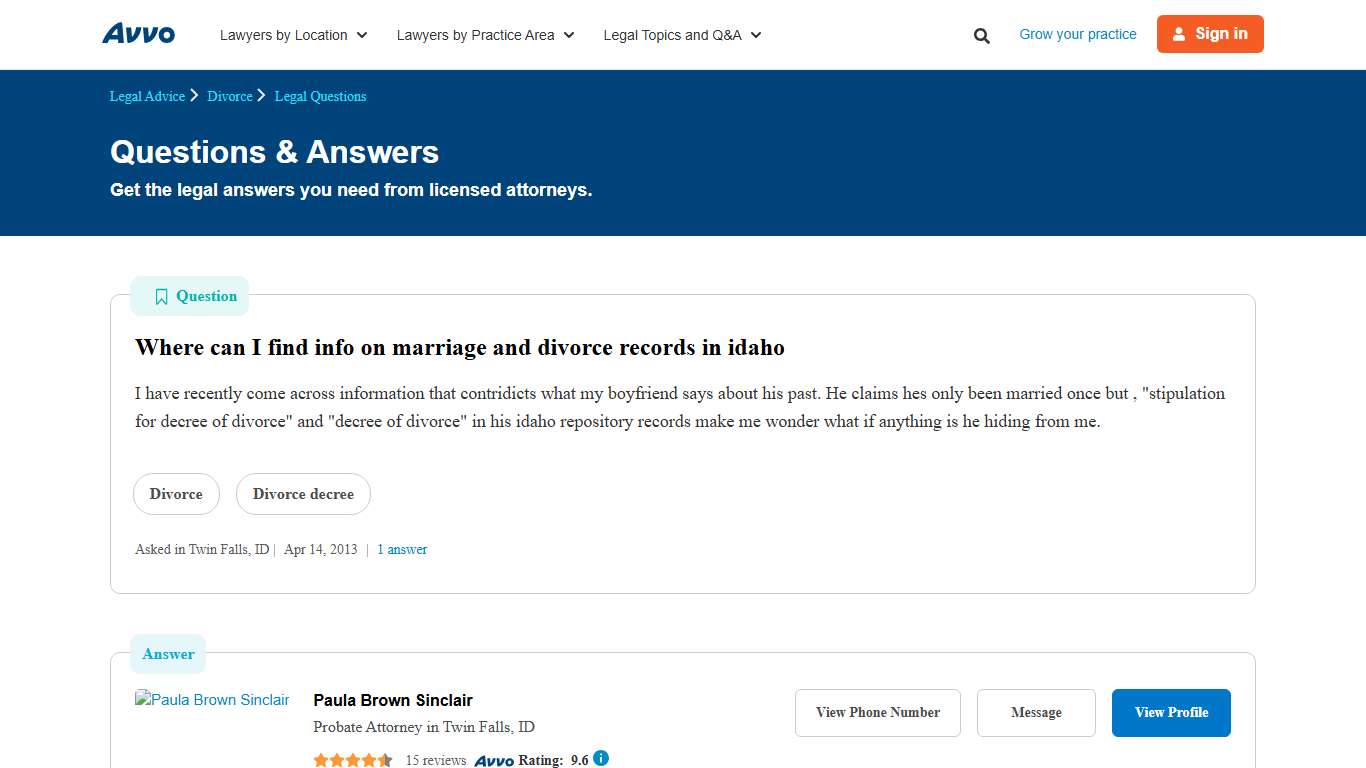1366x768 pixels.
Task: Click the bookmark icon on the Question label
Action: coord(161,296)
